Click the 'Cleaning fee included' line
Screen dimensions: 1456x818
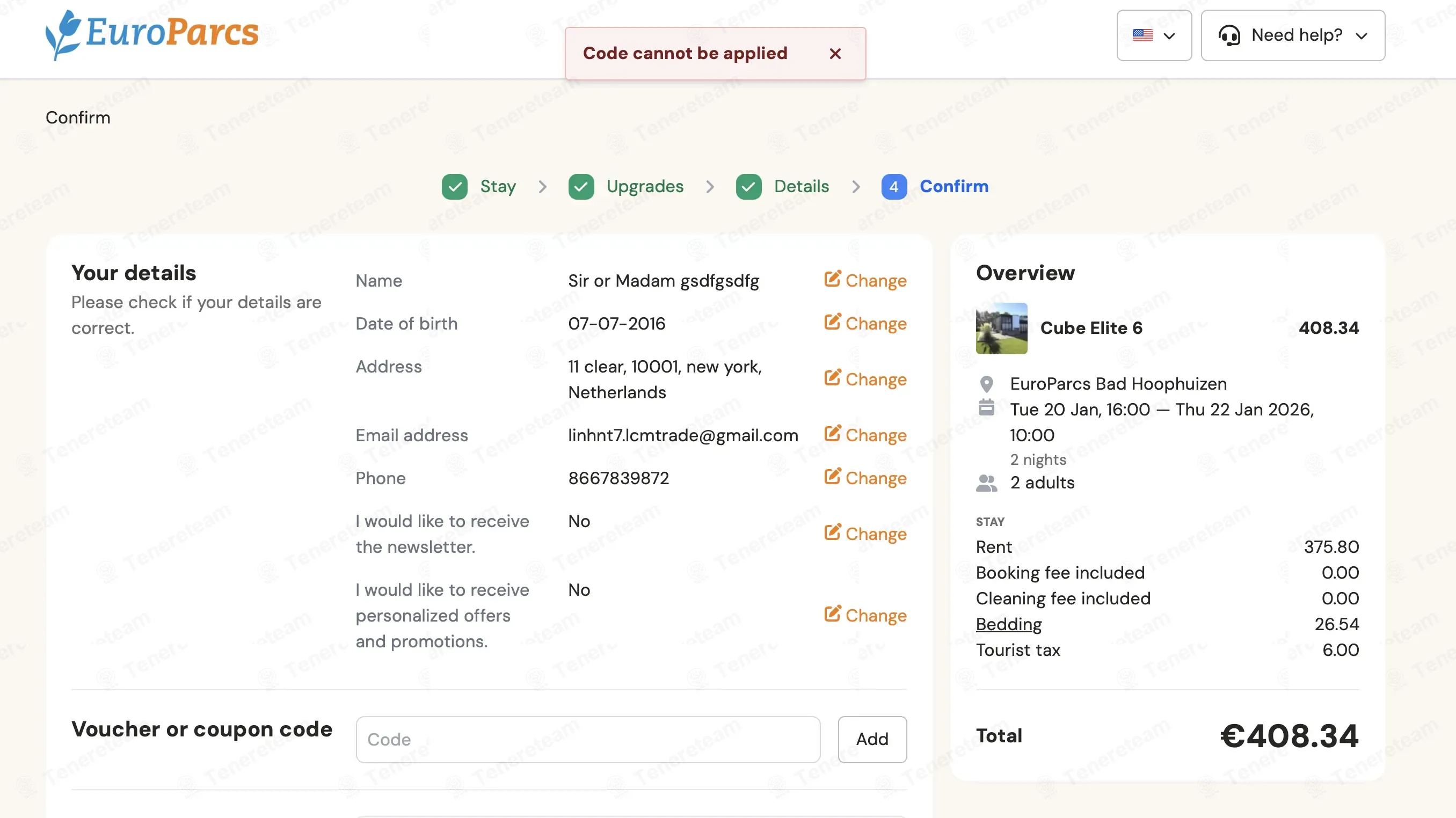point(1063,598)
